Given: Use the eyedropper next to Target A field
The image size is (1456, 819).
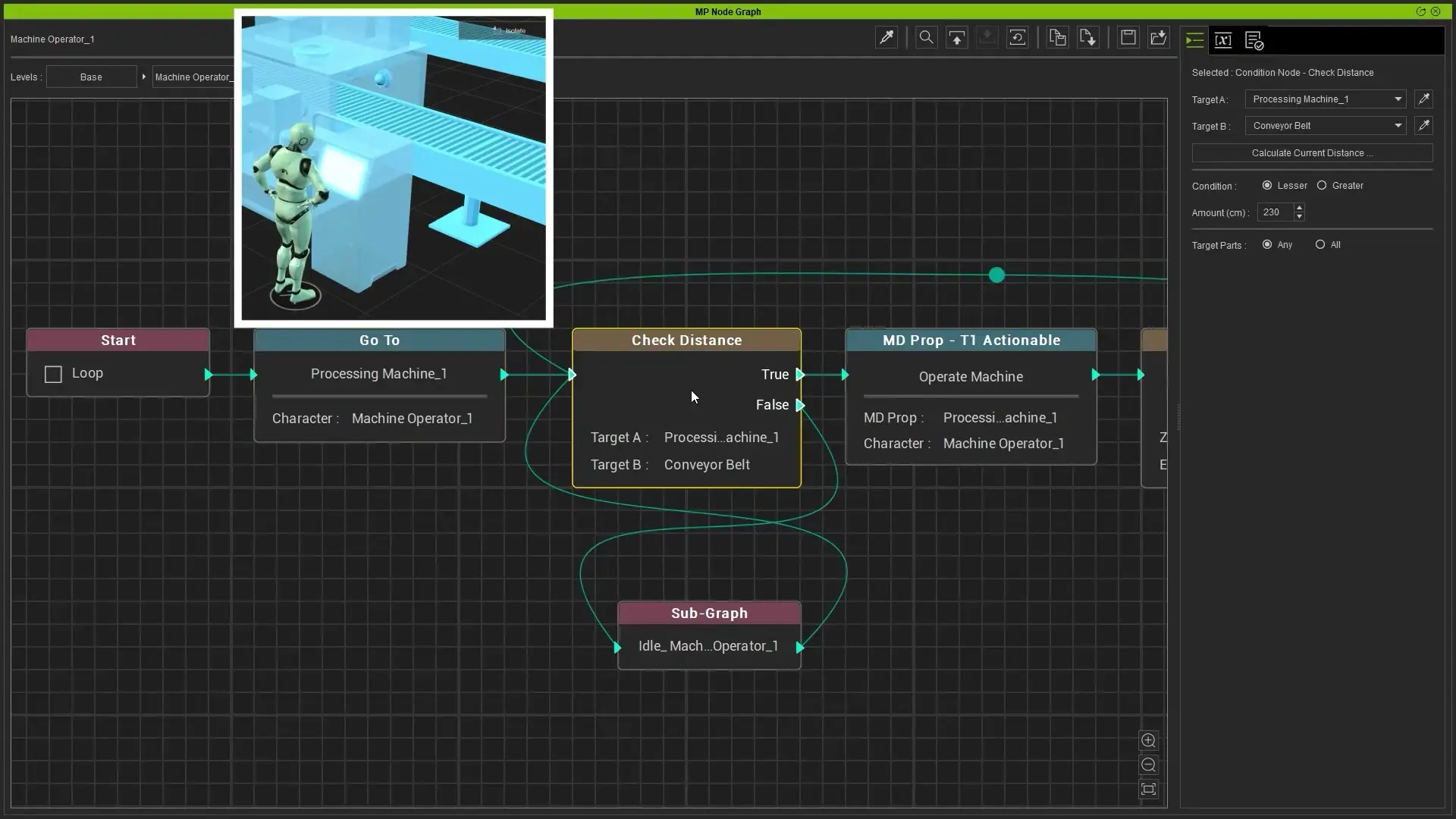Looking at the screenshot, I should pos(1423,99).
